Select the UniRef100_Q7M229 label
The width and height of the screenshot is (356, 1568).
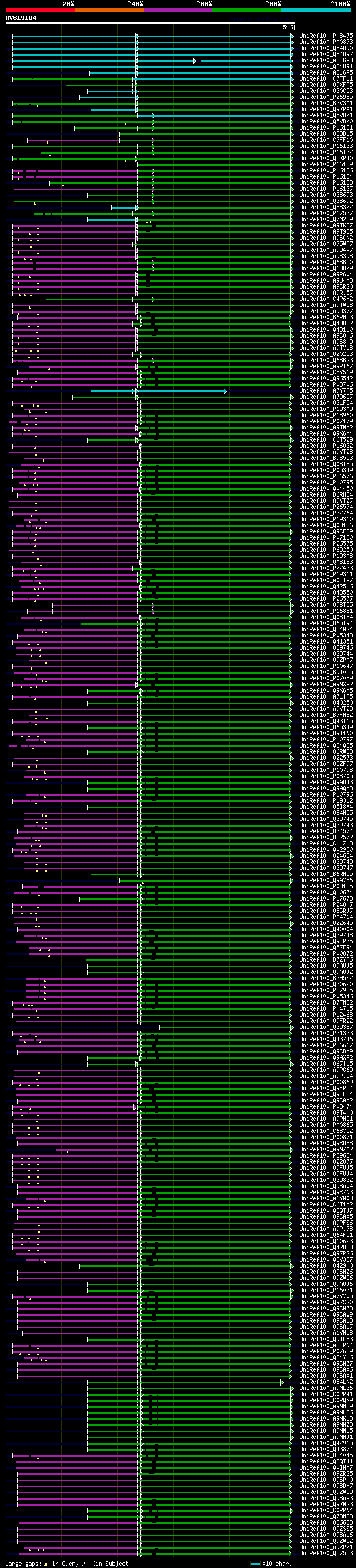(x=325, y=219)
